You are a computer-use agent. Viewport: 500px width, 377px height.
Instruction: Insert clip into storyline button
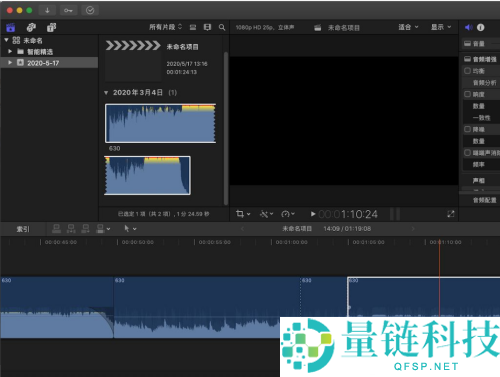pos(71,229)
